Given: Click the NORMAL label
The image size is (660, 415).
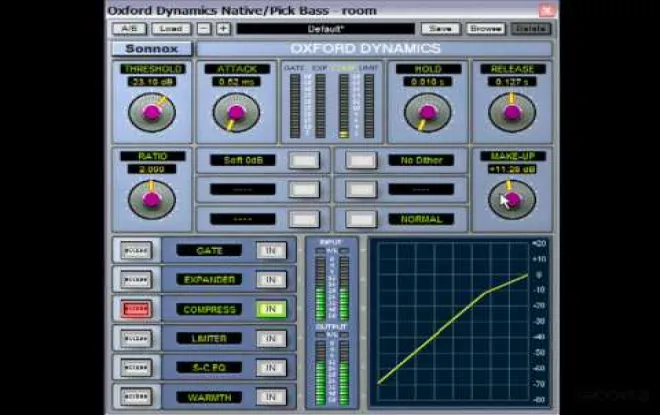Looking at the screenshot, I should click(x=421, y=219).
